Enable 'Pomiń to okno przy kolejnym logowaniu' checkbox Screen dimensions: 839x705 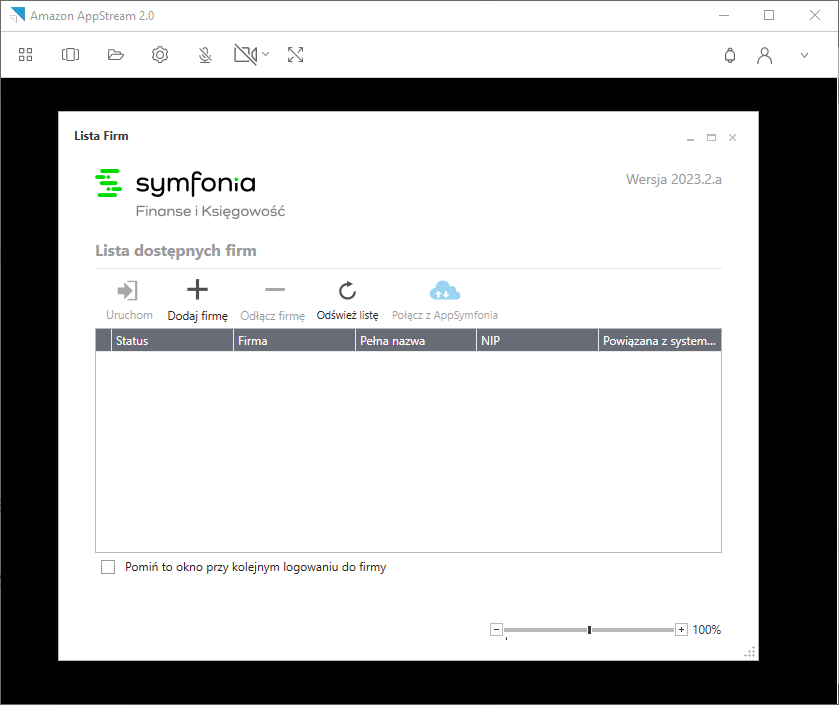tap(108, 567)
